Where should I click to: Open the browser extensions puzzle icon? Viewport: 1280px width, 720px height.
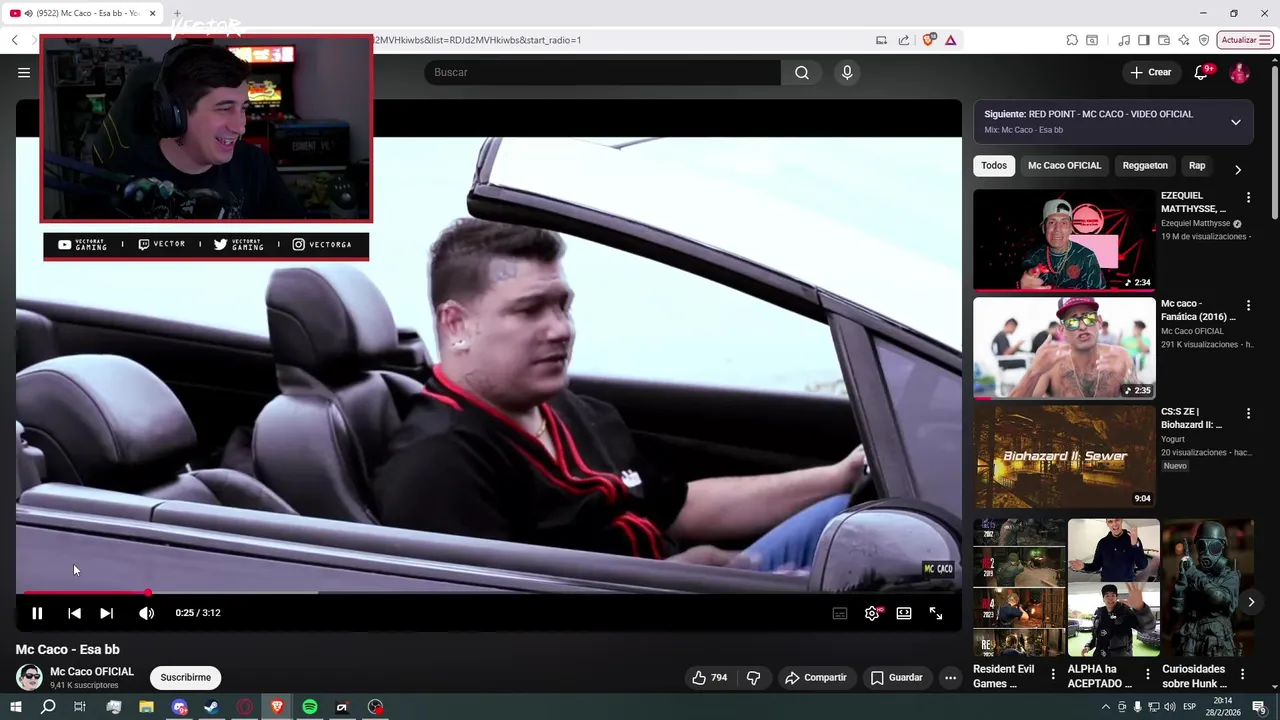click(x=1072, y=40)
